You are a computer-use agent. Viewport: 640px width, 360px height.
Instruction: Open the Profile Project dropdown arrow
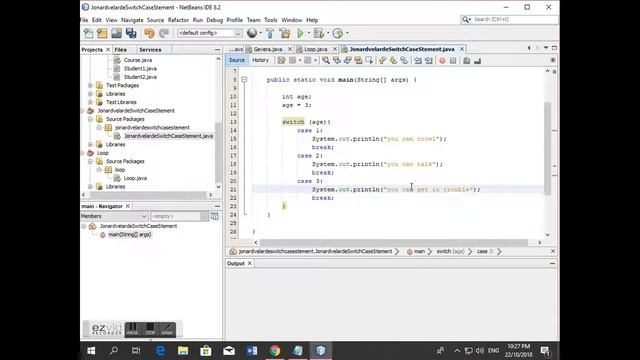pyautogui.click(x=347, y=33)
